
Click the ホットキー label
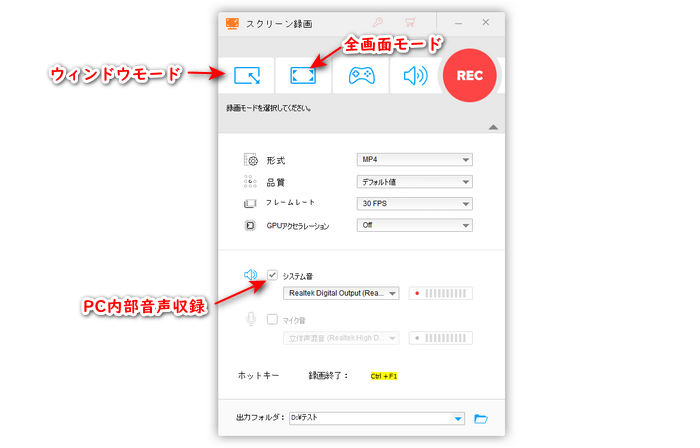pos(258,376)
